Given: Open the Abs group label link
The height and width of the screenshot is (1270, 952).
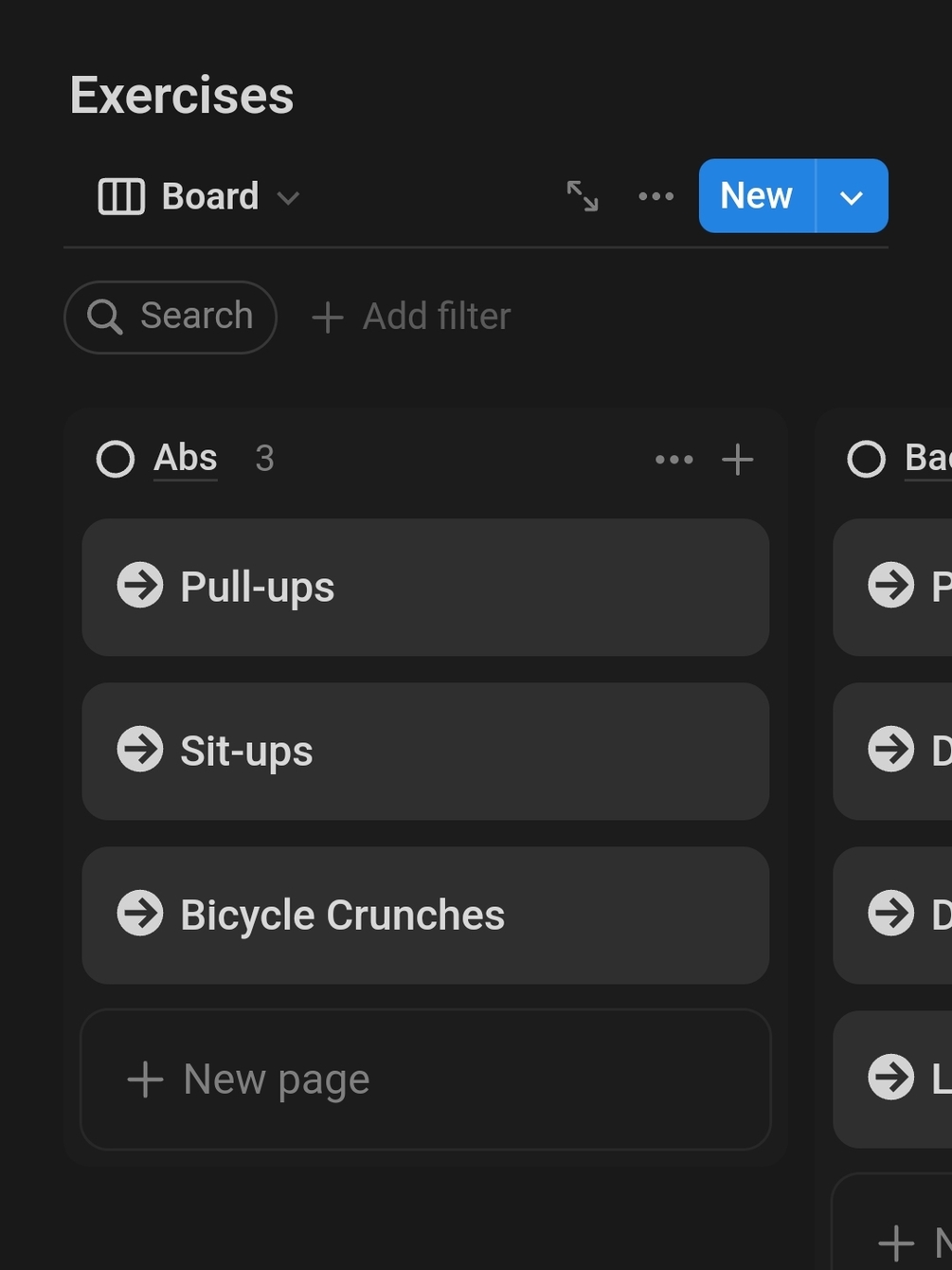Looking at the screenshot, I should (186, 459).
